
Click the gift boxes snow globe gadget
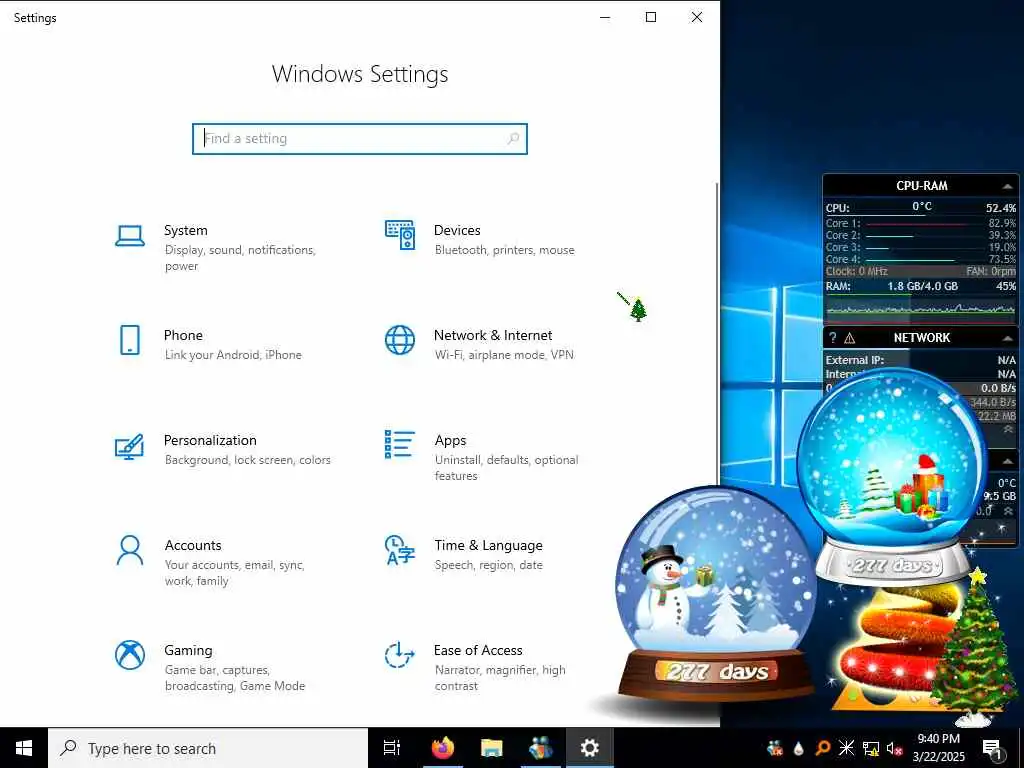point(892,477)
